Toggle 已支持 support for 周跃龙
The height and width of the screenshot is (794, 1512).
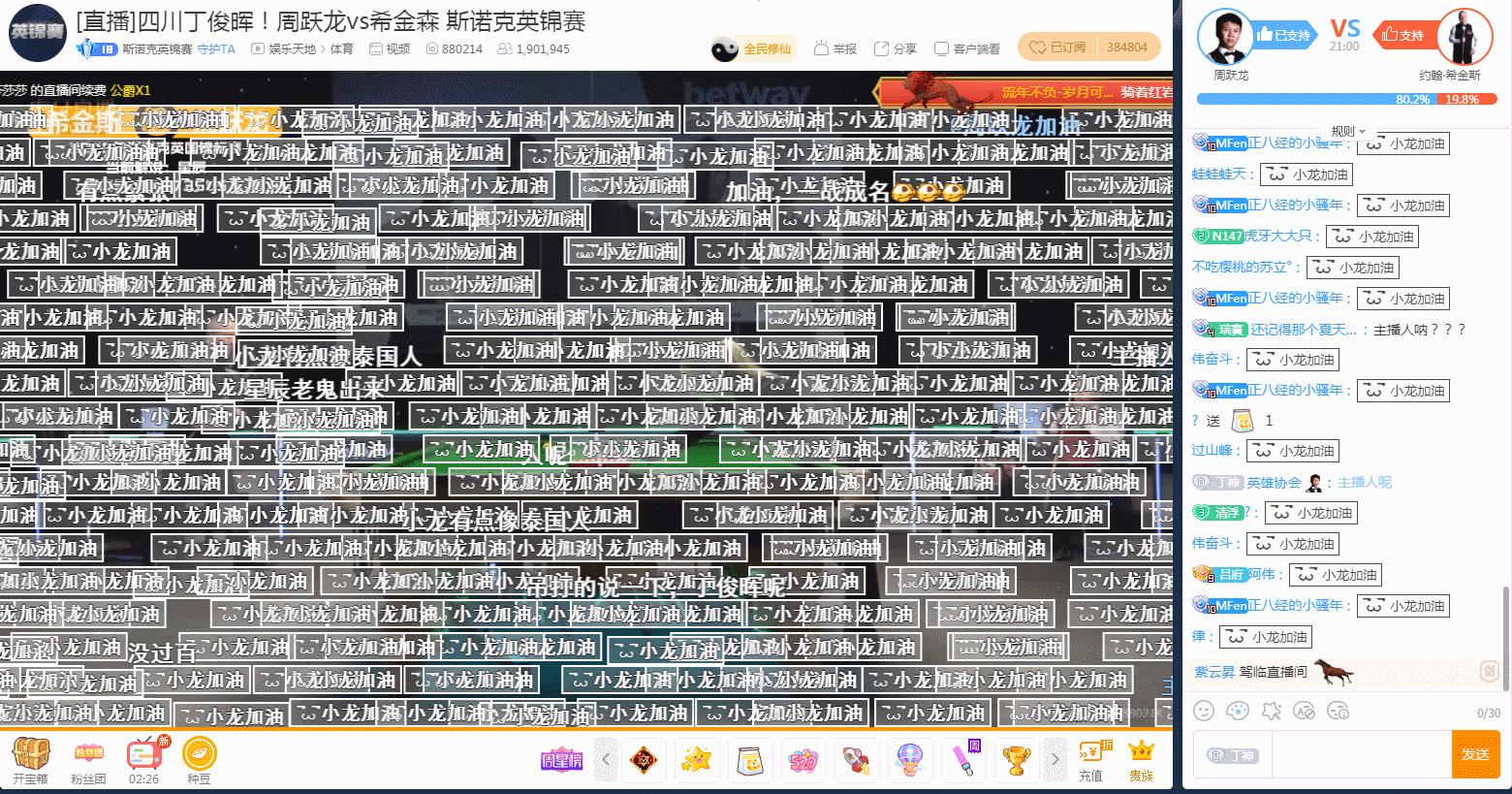[x=1284, y=34]
